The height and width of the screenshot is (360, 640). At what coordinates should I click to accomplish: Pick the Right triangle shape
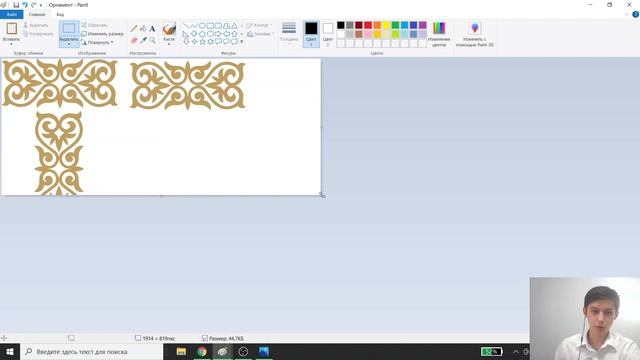(186, 34)
